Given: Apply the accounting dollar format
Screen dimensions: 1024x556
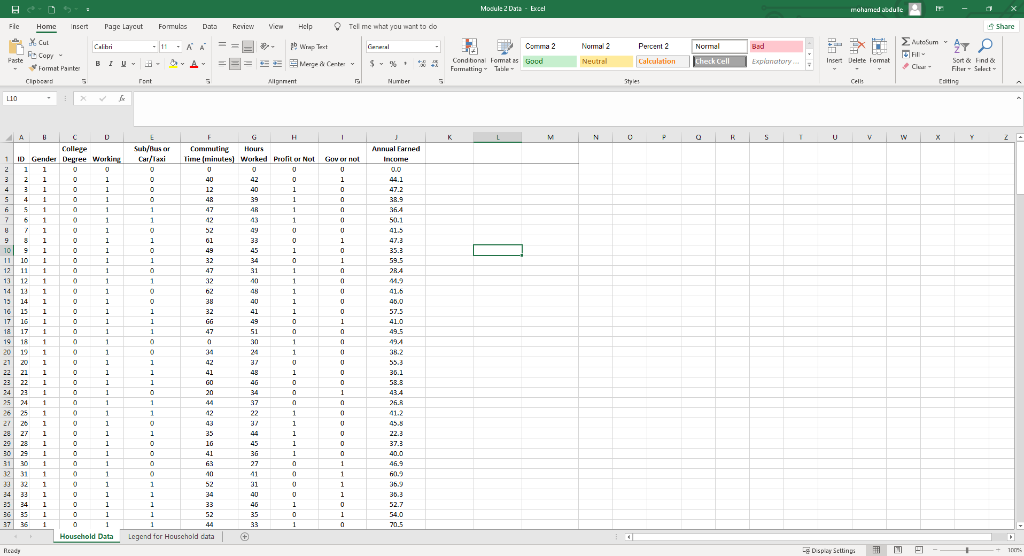Looking at the screenshot, I should click(372, 64).
